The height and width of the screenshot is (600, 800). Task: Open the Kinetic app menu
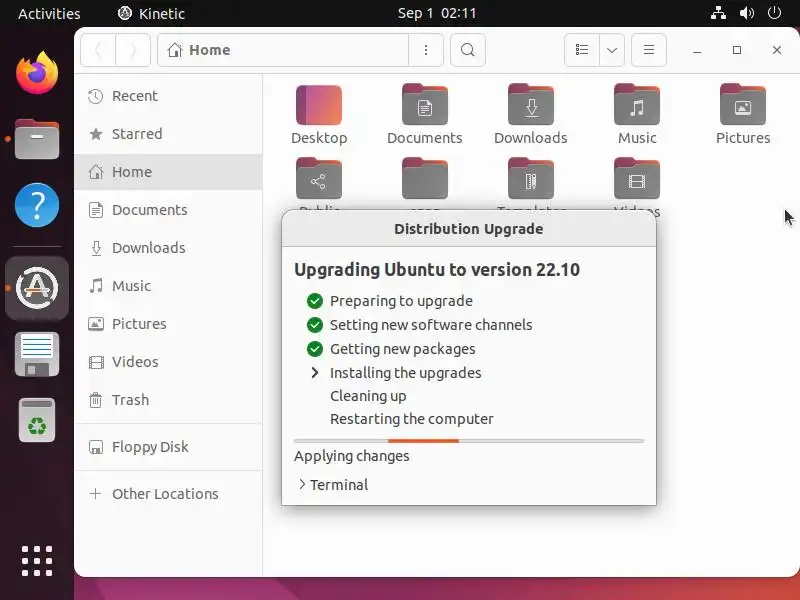click(151, 13)
